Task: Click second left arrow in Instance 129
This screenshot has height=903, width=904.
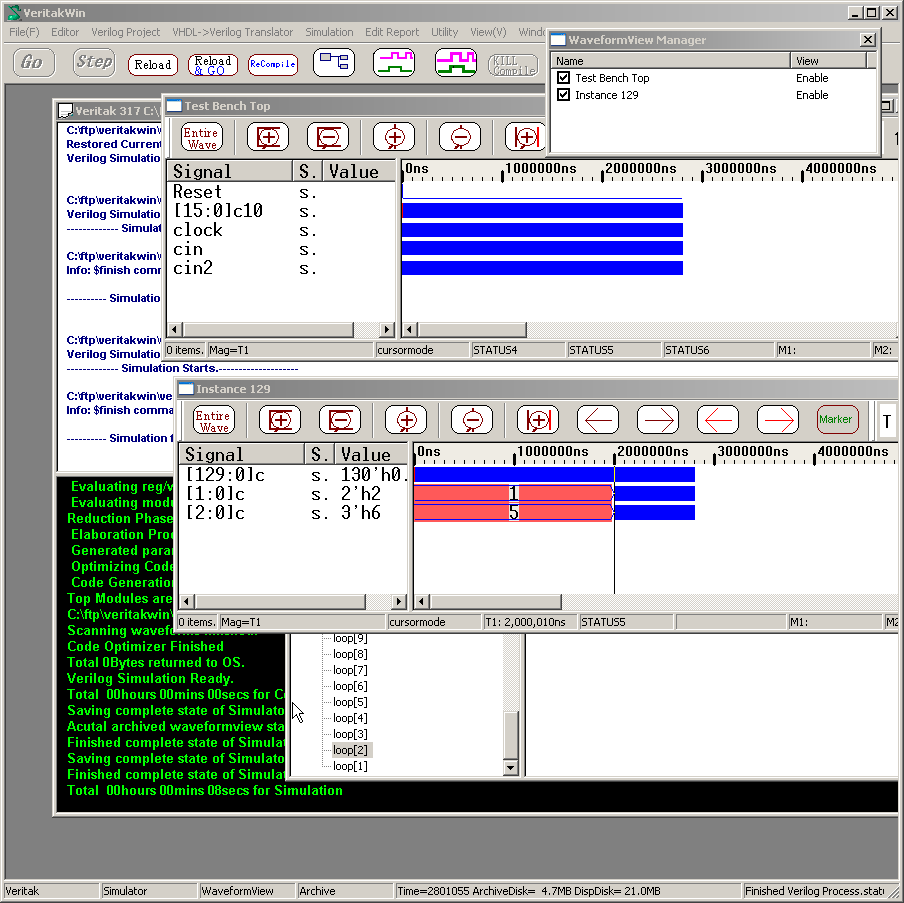Action: tap(718, 420)
